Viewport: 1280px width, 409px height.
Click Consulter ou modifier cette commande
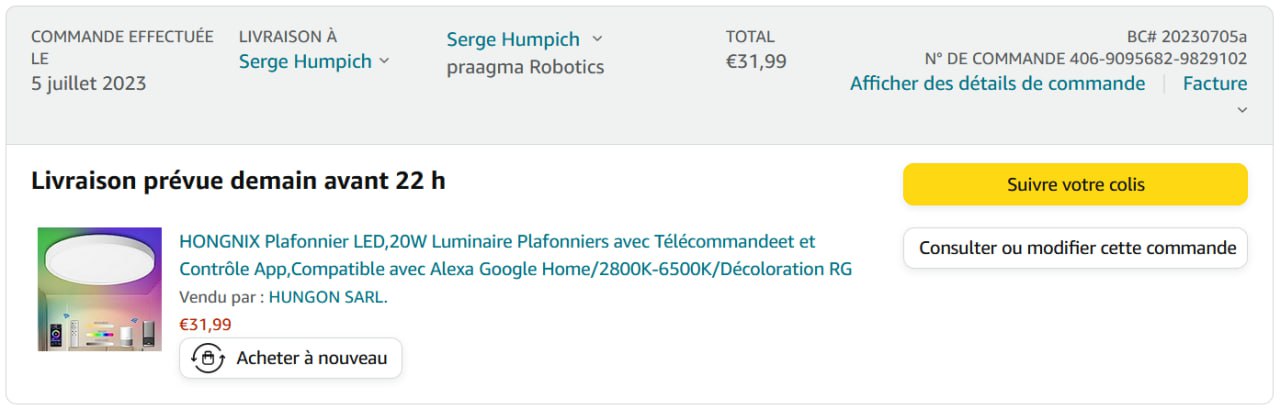click(x=1075, y=248)
